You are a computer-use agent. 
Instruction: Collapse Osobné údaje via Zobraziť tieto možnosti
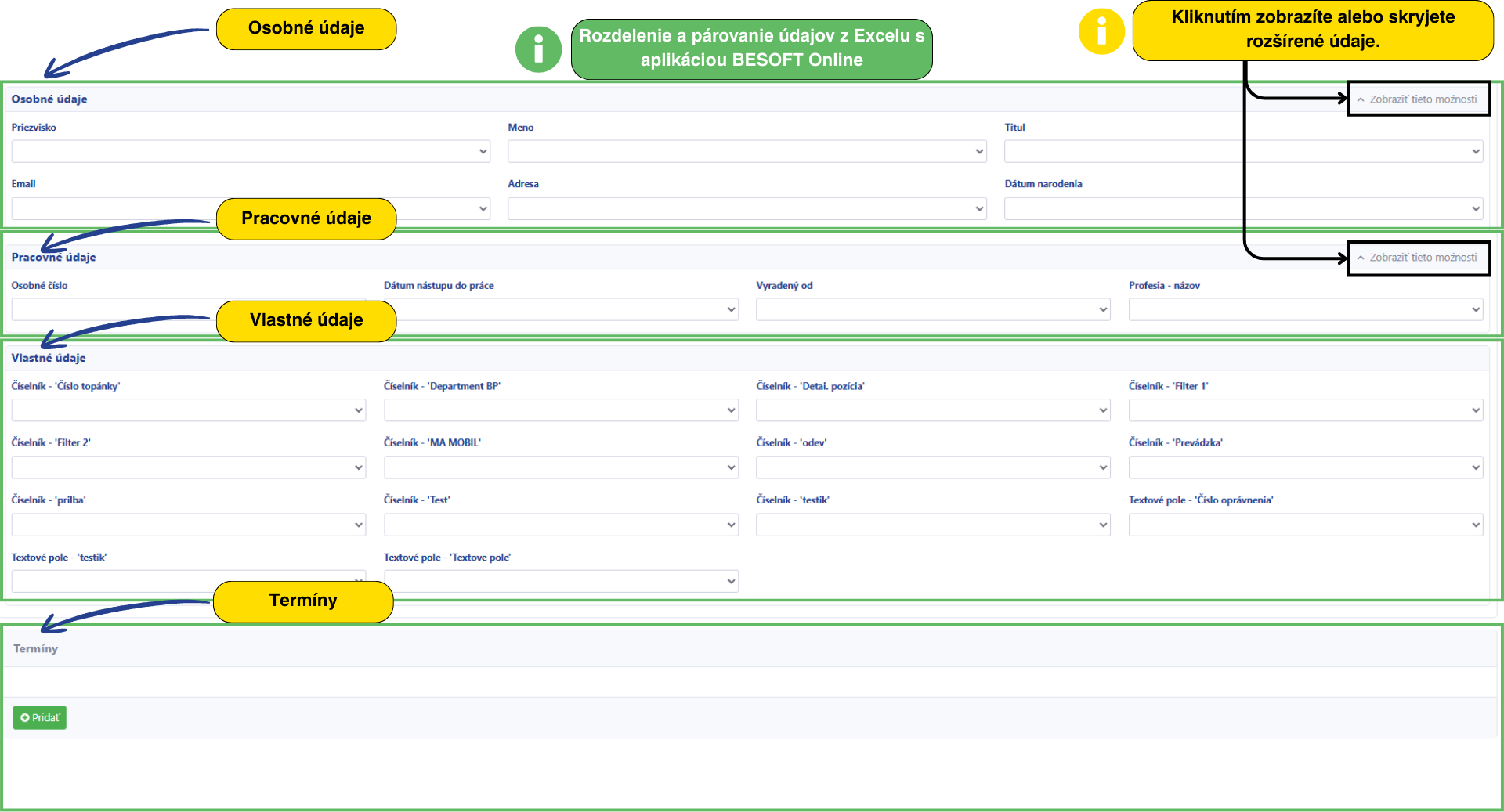click(x=1418, y=99)
